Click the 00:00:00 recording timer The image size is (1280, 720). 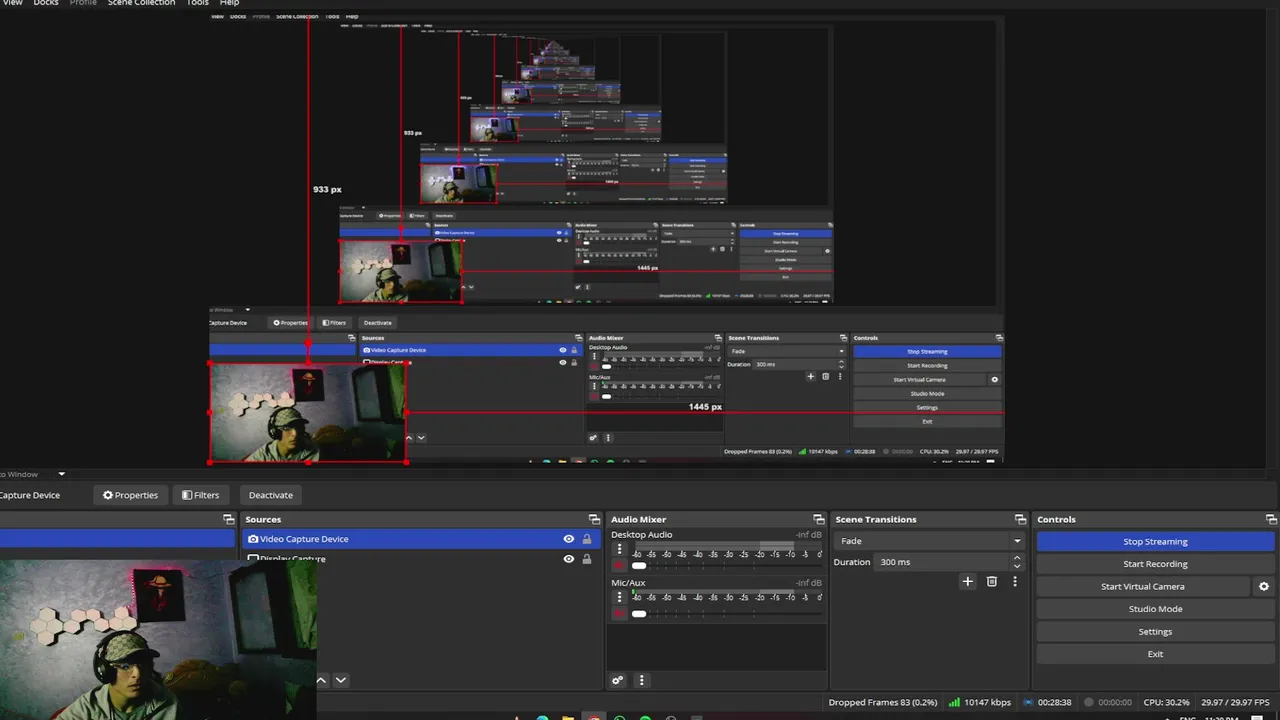pyautogui.click(x=1115, y=702)
